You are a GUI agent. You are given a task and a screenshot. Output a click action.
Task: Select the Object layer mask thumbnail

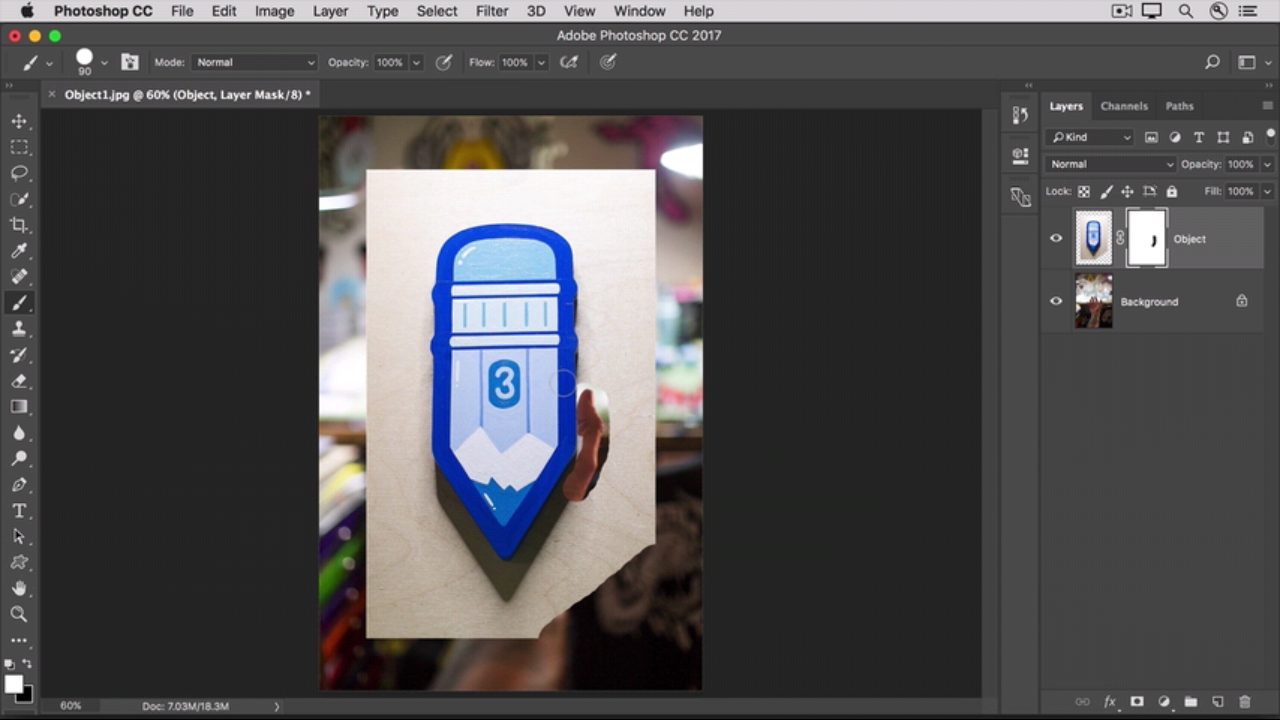1146,239
